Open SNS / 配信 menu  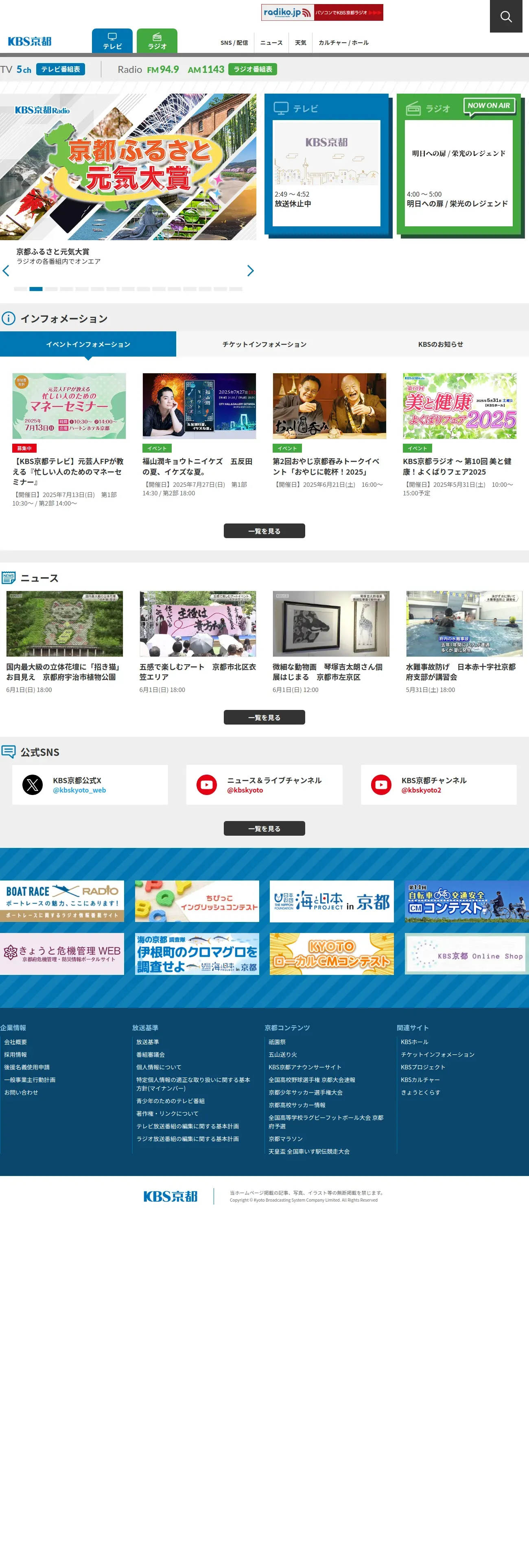pos(234,43)
